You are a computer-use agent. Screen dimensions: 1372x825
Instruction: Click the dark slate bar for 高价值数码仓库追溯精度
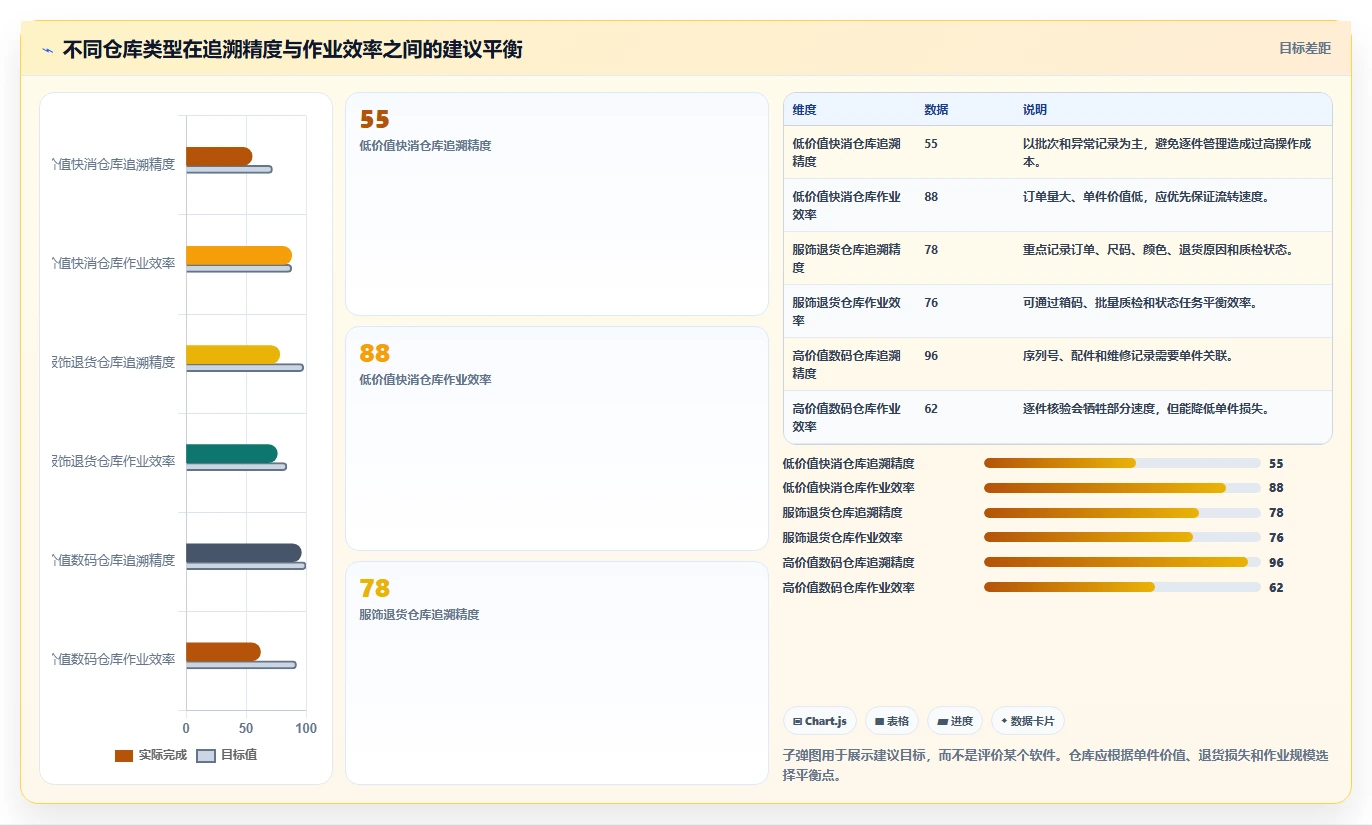pyautogui.click(x=244, y=552)
